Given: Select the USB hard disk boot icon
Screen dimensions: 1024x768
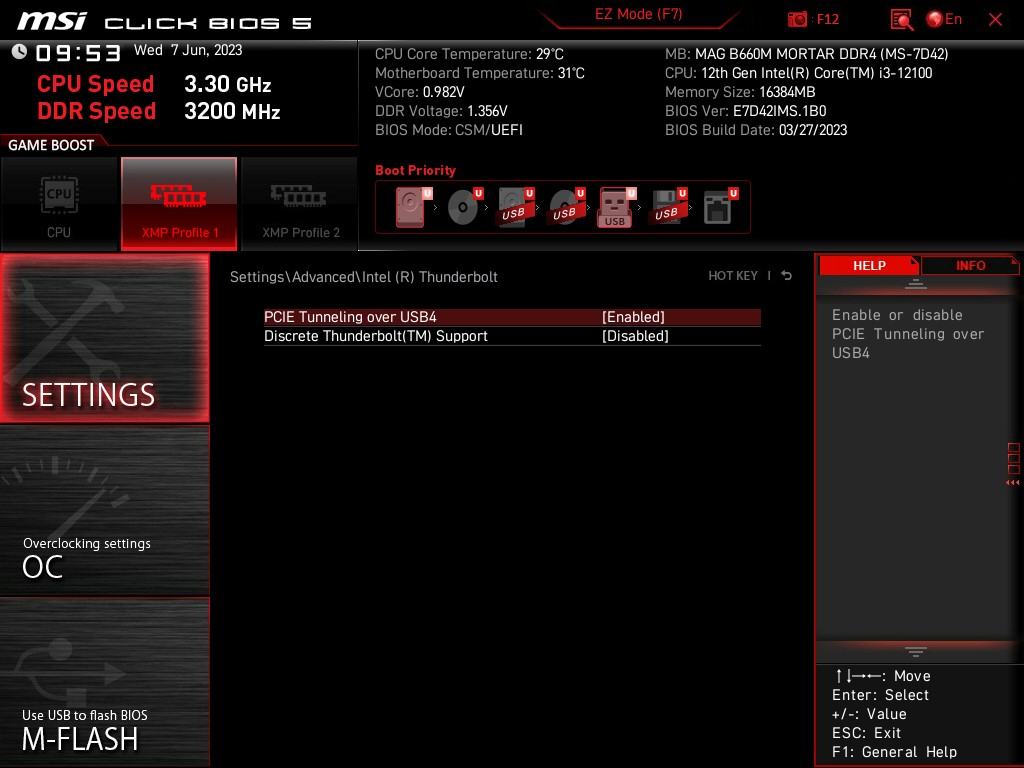Looking at the screenshot, I should point(515,207).
